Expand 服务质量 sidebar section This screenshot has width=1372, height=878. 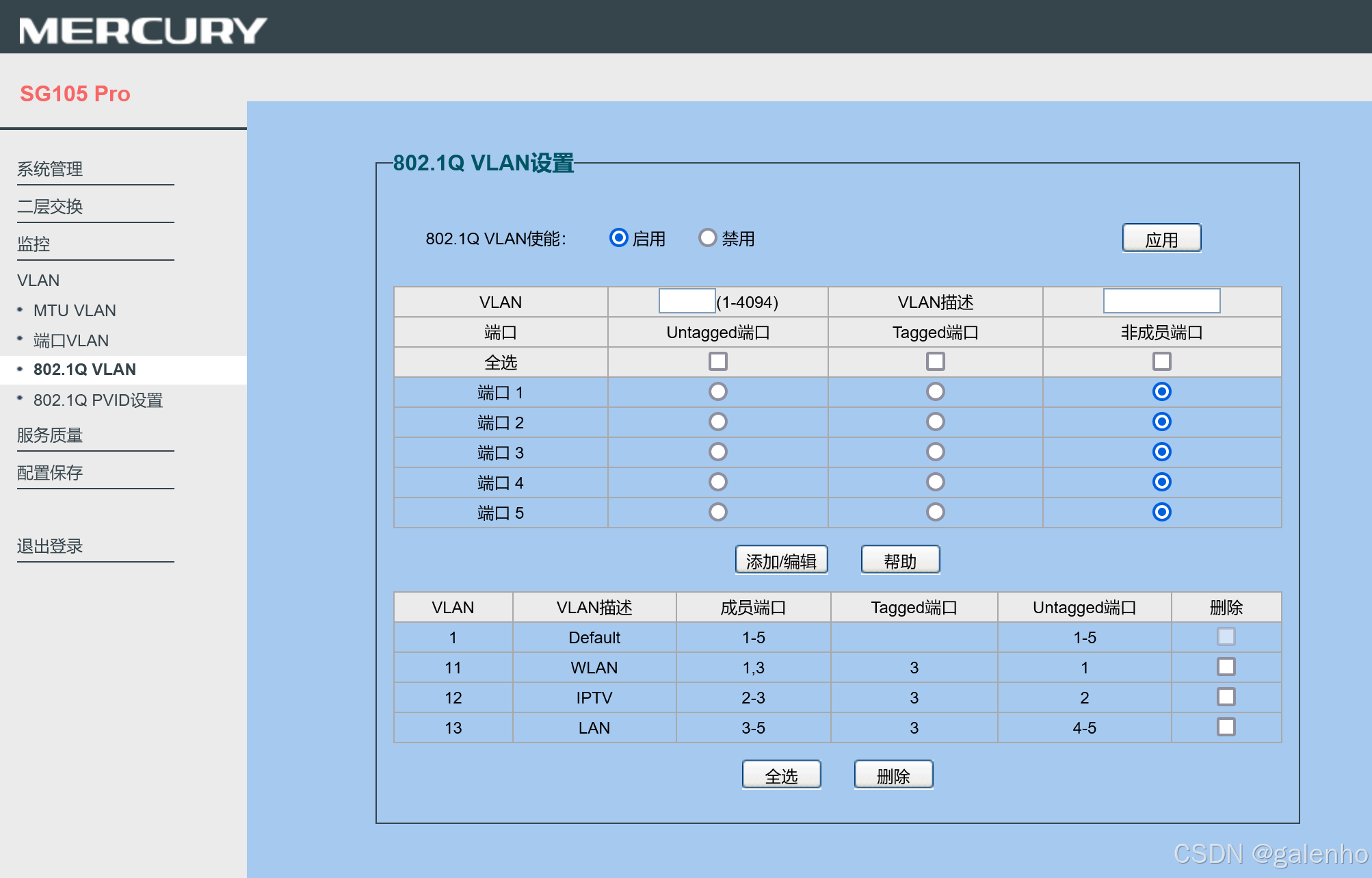pyautogui.click(x=50, y=435)
